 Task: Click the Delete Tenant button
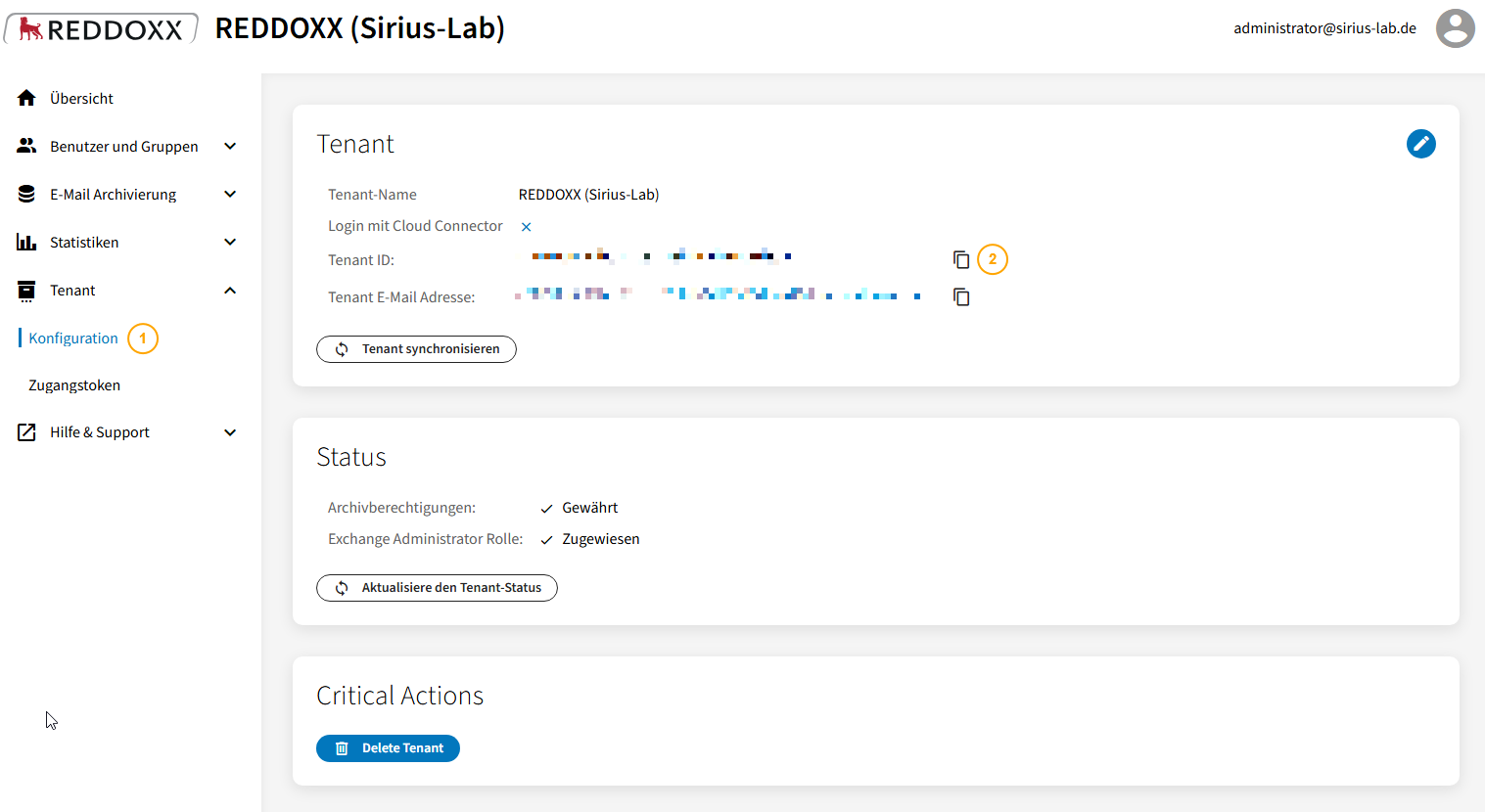pos(388,748)
